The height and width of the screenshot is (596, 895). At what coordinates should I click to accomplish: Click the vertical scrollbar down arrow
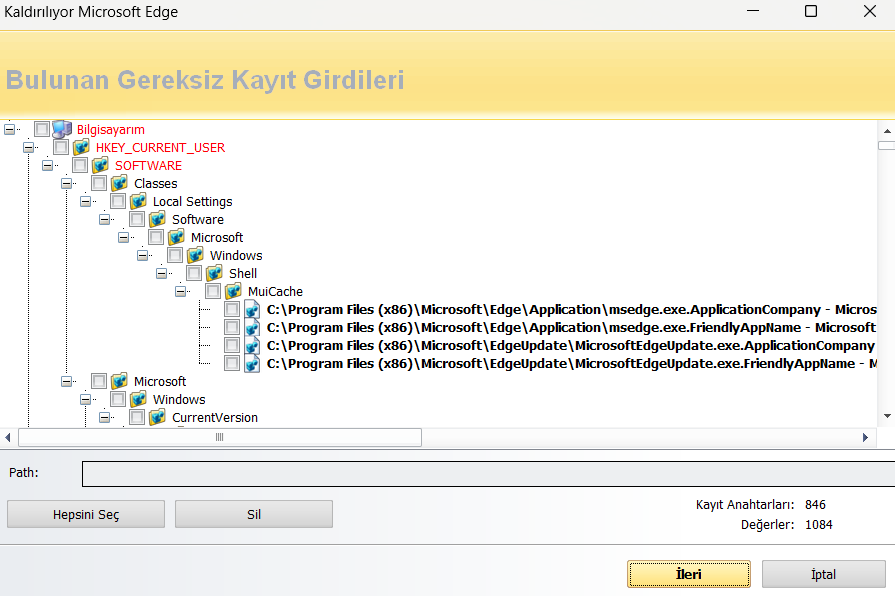(x=887, y=416)
